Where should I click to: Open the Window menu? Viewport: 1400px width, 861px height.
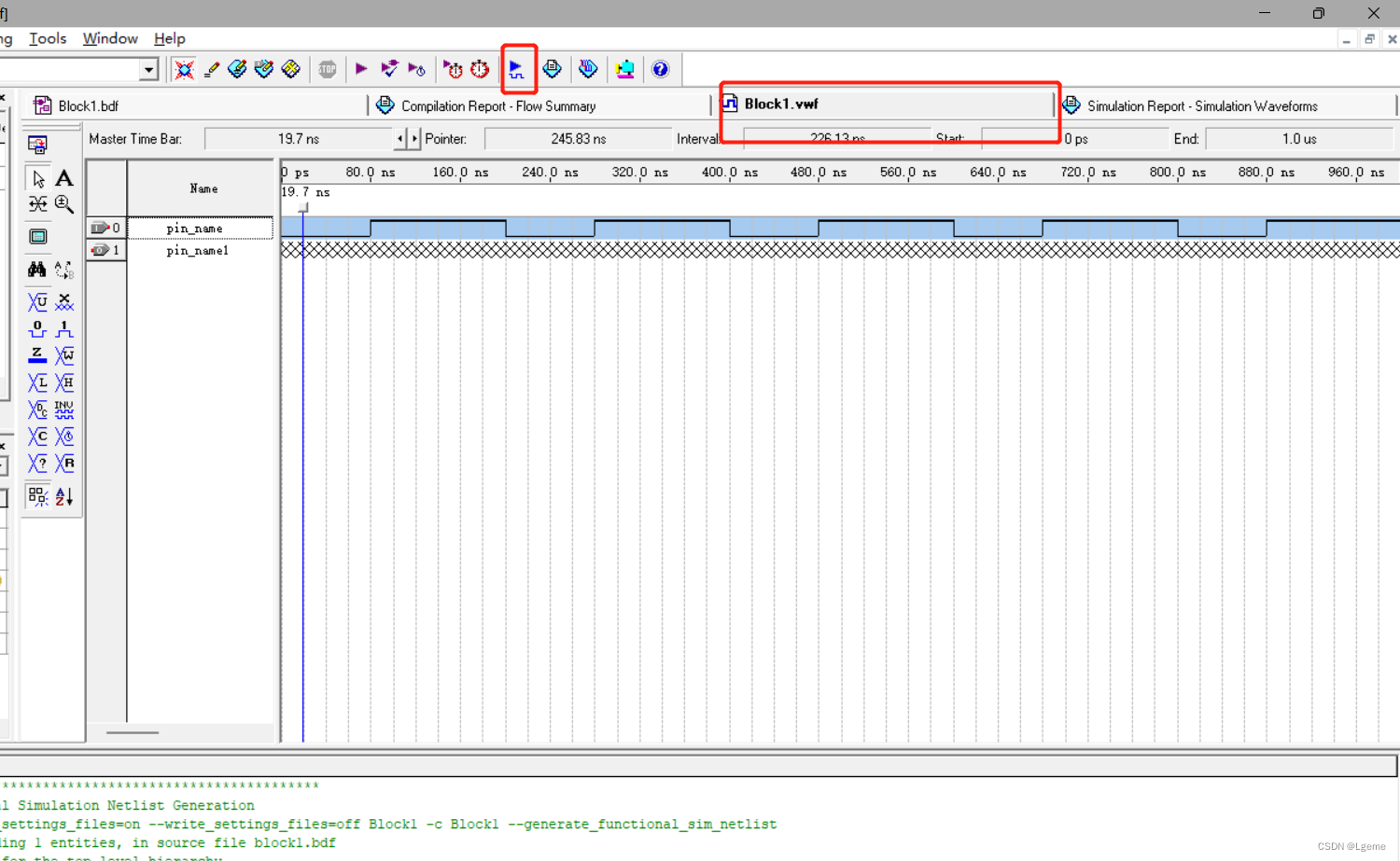(109, 38)
